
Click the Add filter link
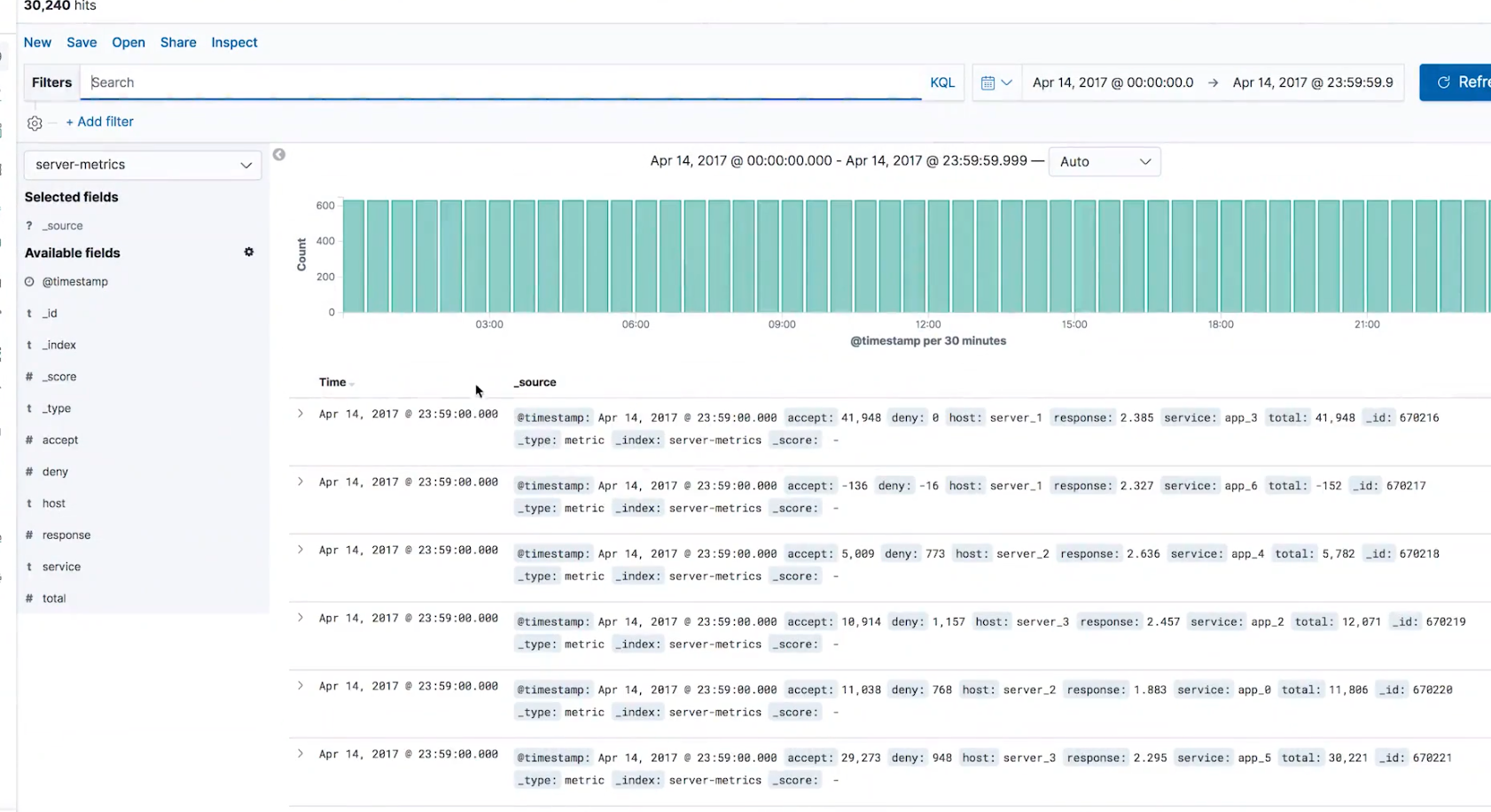99,121
